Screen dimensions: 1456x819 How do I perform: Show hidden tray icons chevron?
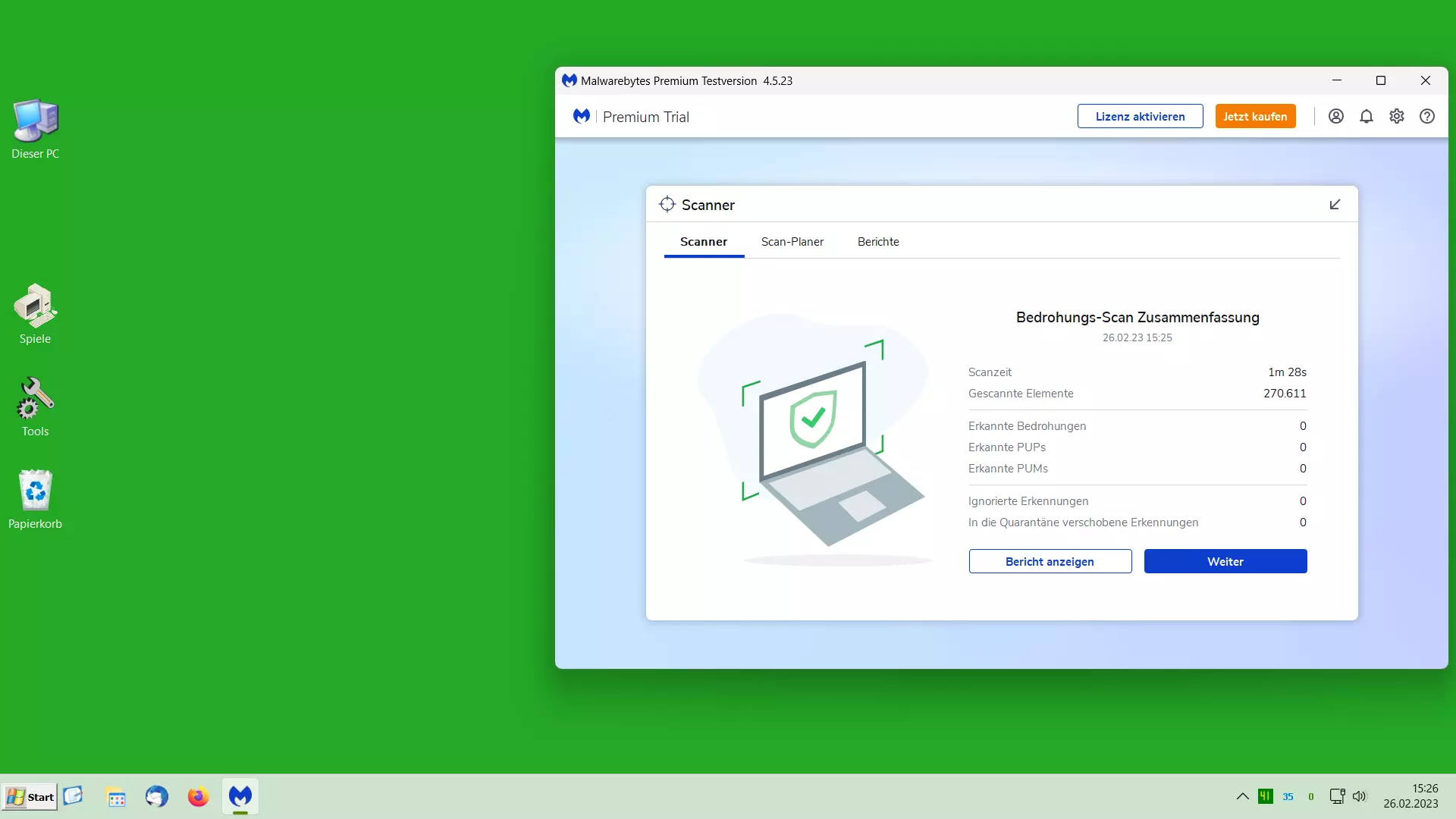[1242, 796]
